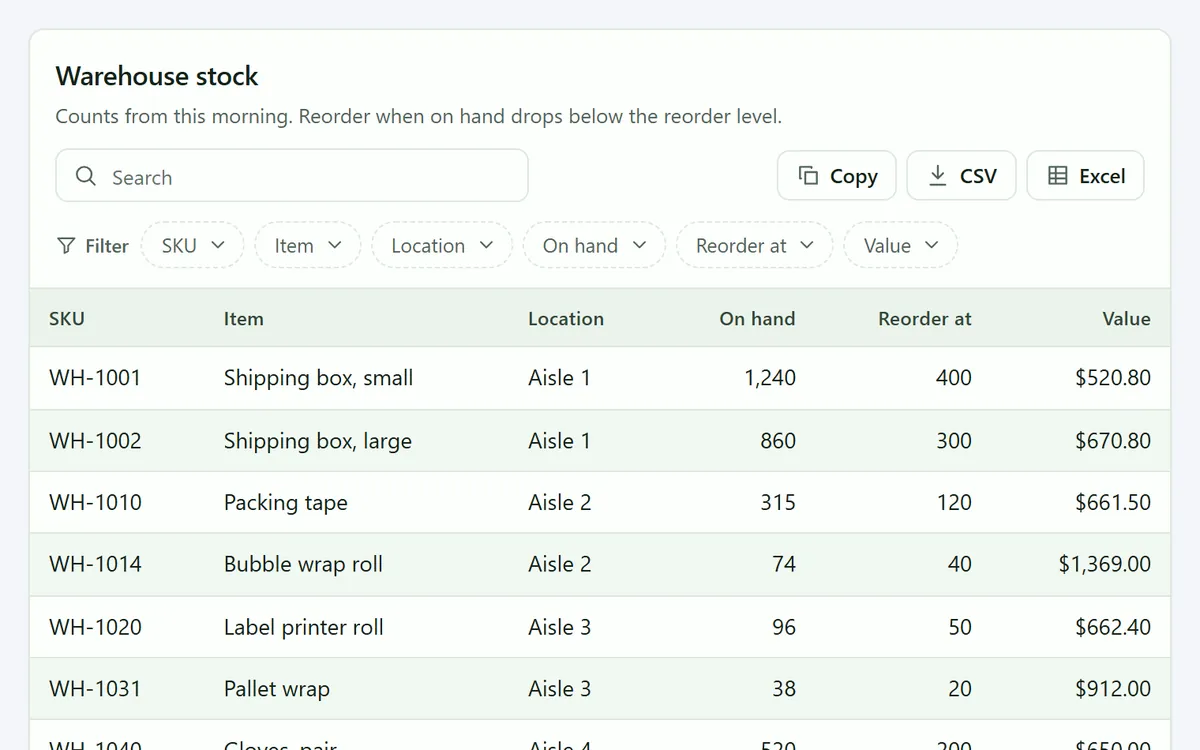Sort by the Location column header
Viewport: 1200px width, 750px height.
point(566,319)
